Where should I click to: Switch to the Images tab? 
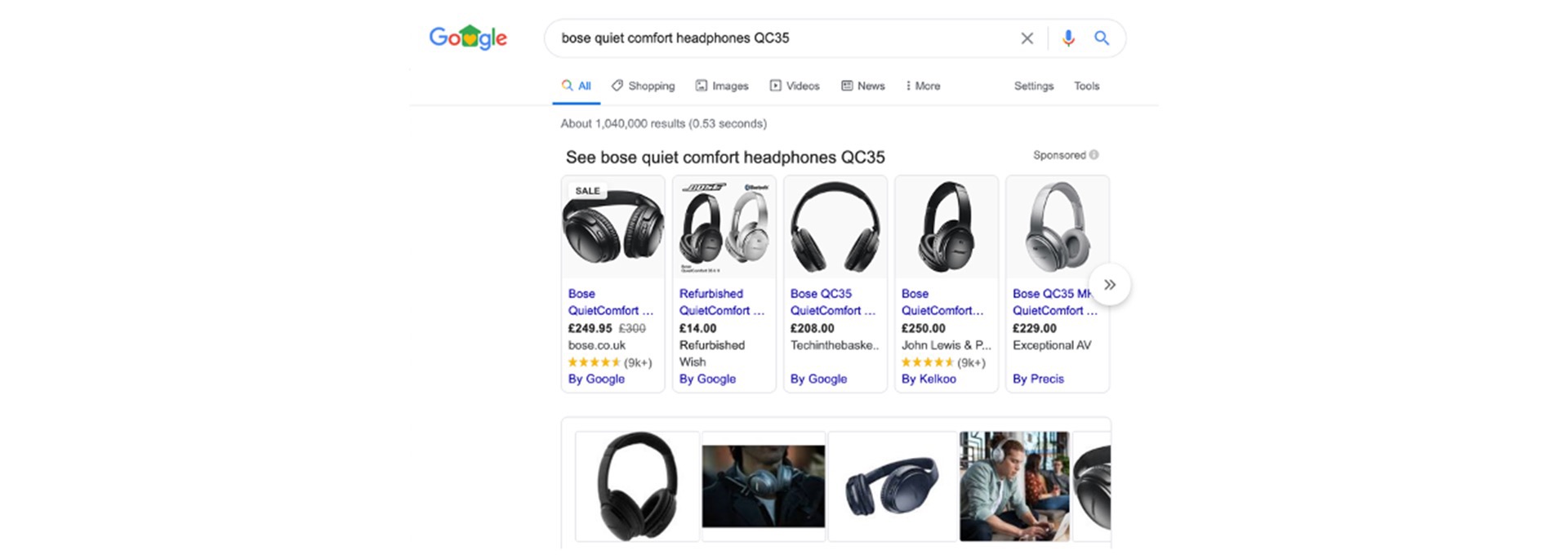click(x=722, y=86)
